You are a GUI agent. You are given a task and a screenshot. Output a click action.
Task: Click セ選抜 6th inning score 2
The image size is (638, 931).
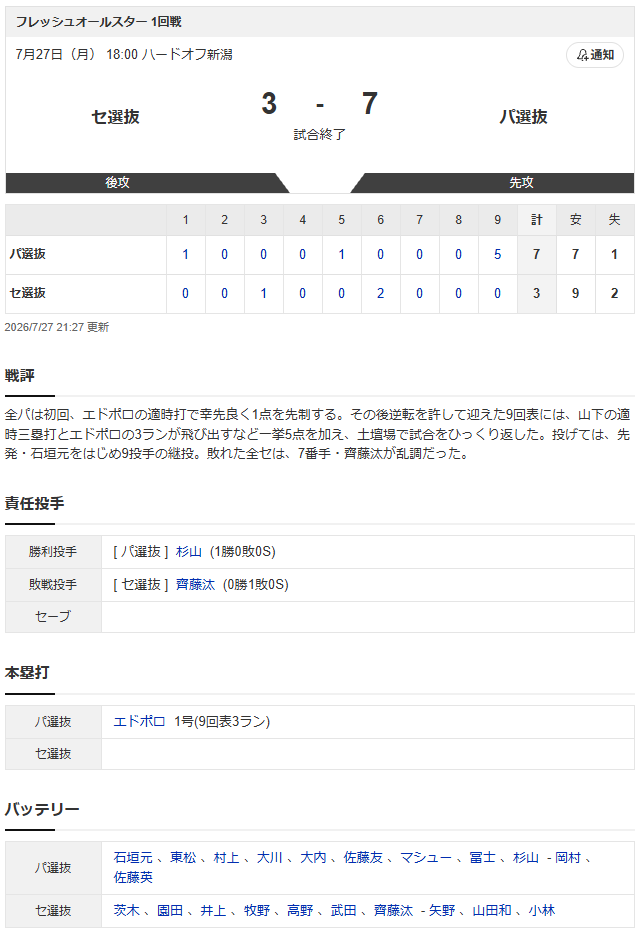380,293
